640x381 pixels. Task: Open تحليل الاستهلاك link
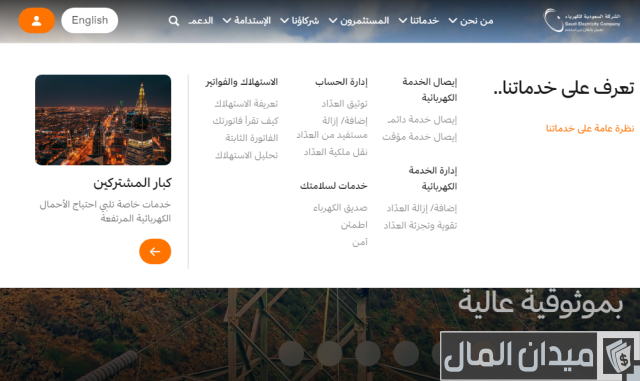click(x=247, y=155)
